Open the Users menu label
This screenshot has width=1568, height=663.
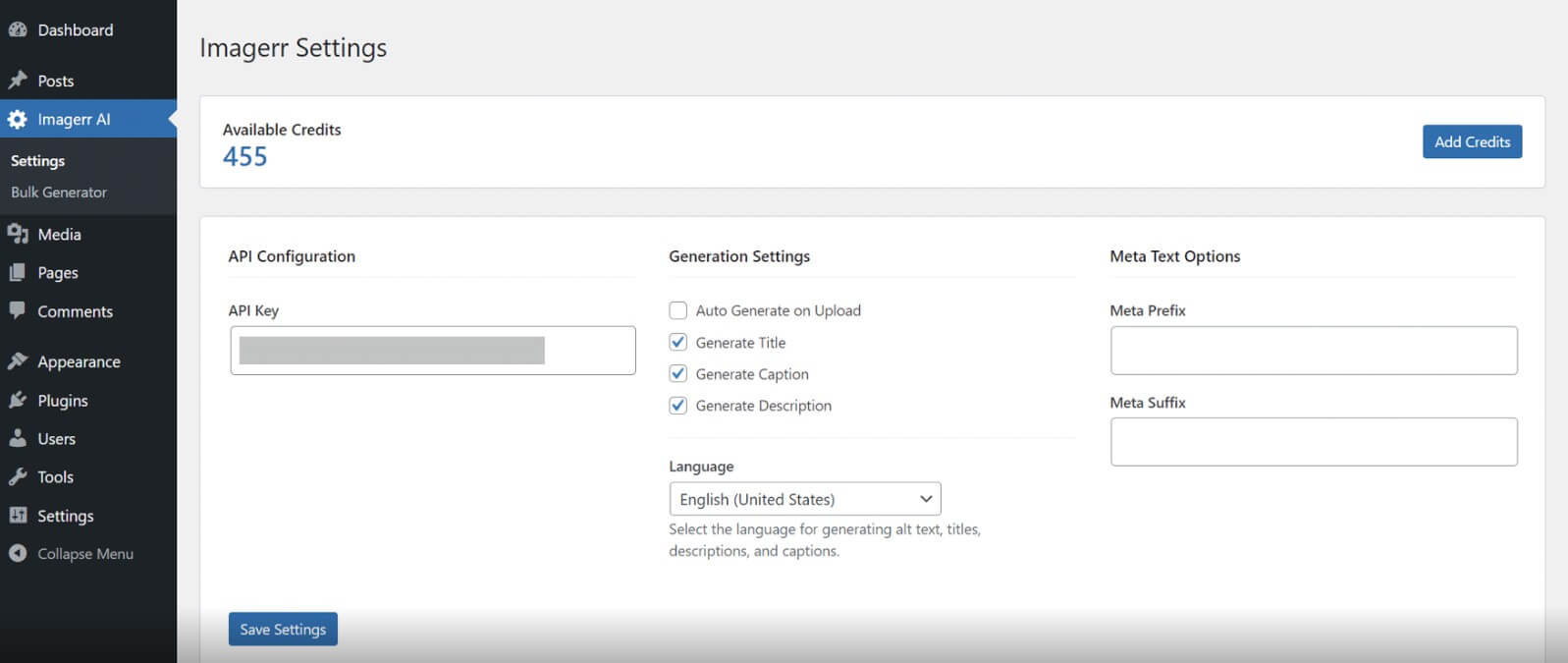[56, 439]
